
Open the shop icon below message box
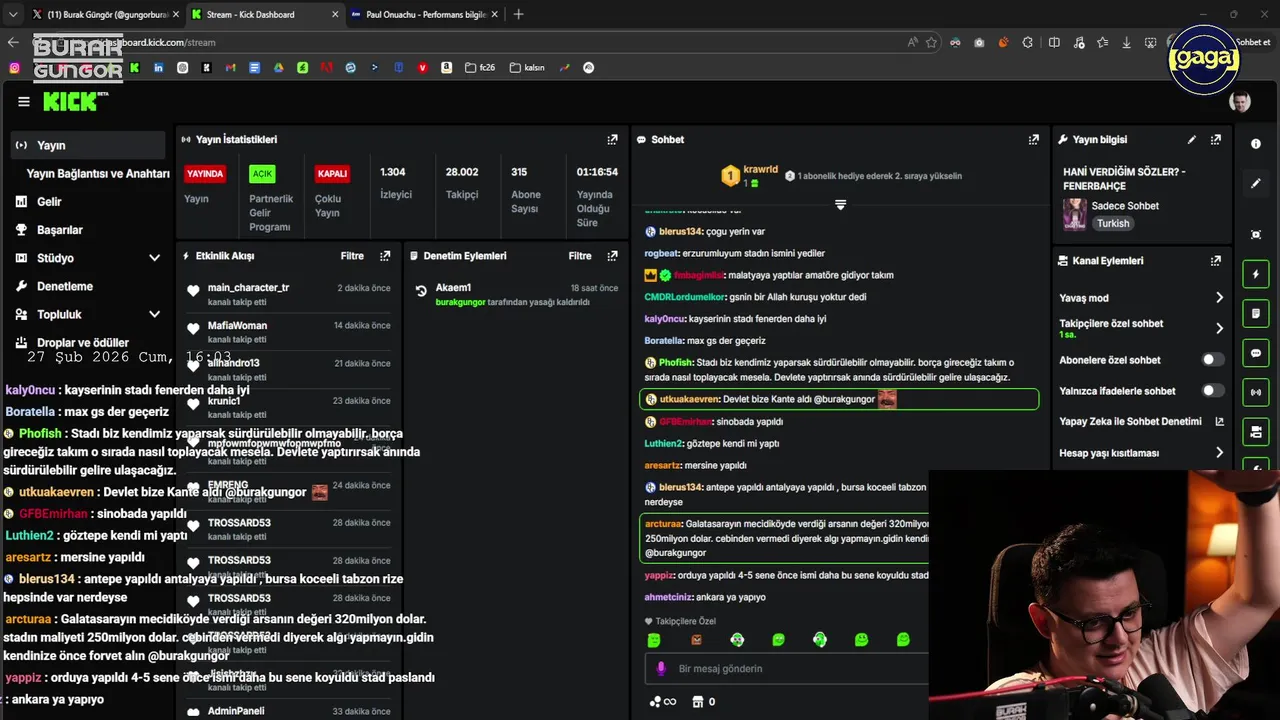(698, 702)
